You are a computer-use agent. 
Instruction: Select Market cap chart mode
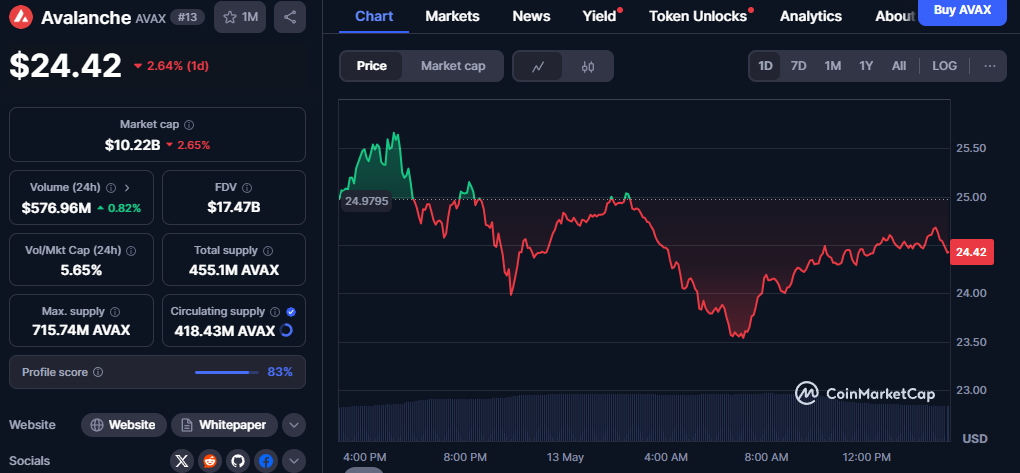click(x=453, y=66)
